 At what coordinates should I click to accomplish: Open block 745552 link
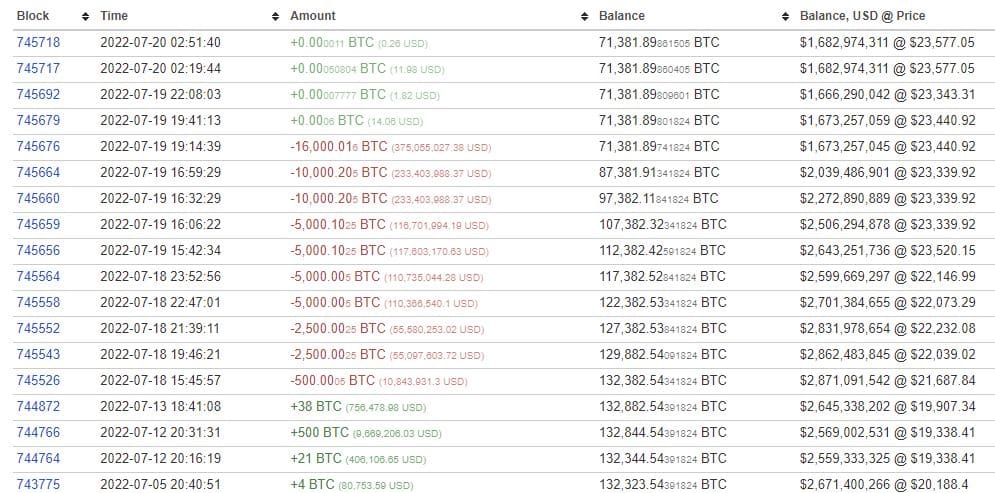click(x=38, y=329)
